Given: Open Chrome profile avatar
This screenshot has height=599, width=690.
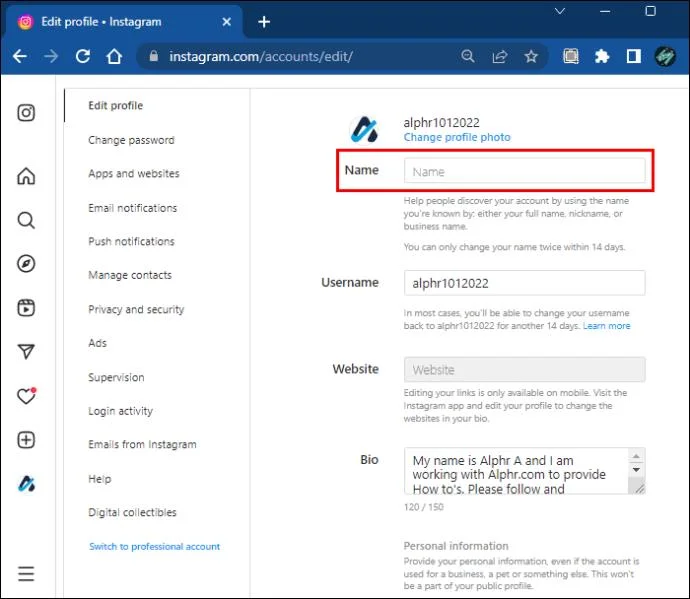Looking at the screenshot, I should [665, 56].
